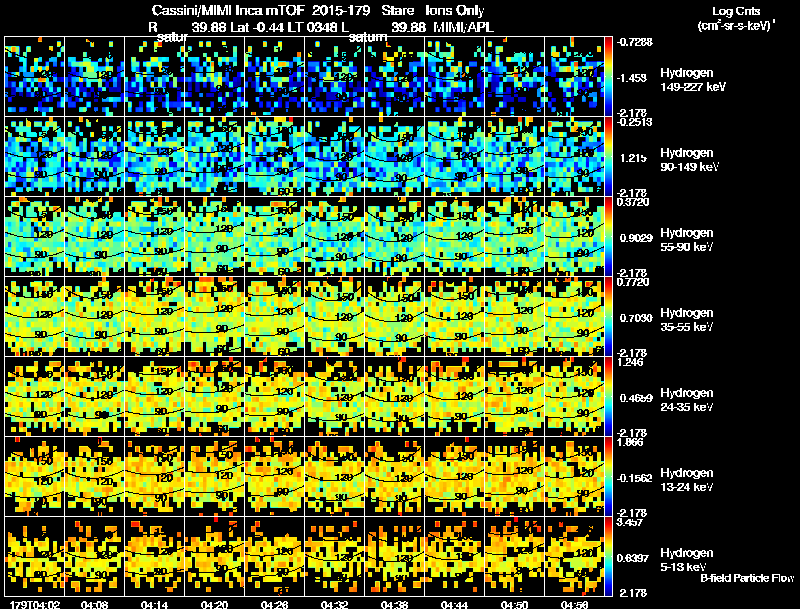Screen dimensions: 800x609
Task: Click the 04:20 time axis label
Action: point(214,604)
